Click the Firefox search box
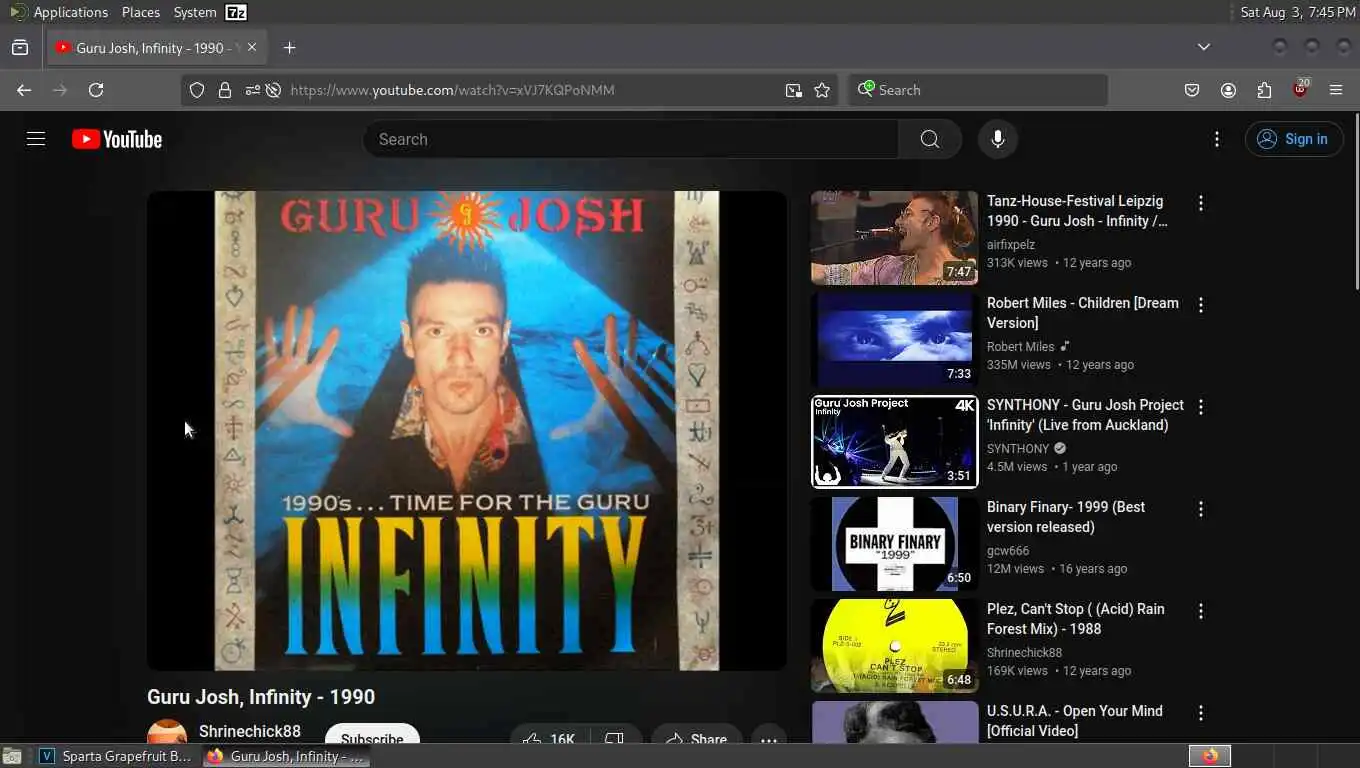The height and width of the screenshot is (768, 1360). 978,90
